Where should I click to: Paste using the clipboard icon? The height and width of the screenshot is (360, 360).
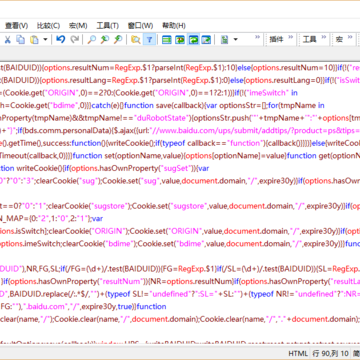click(x=34, y=40)
